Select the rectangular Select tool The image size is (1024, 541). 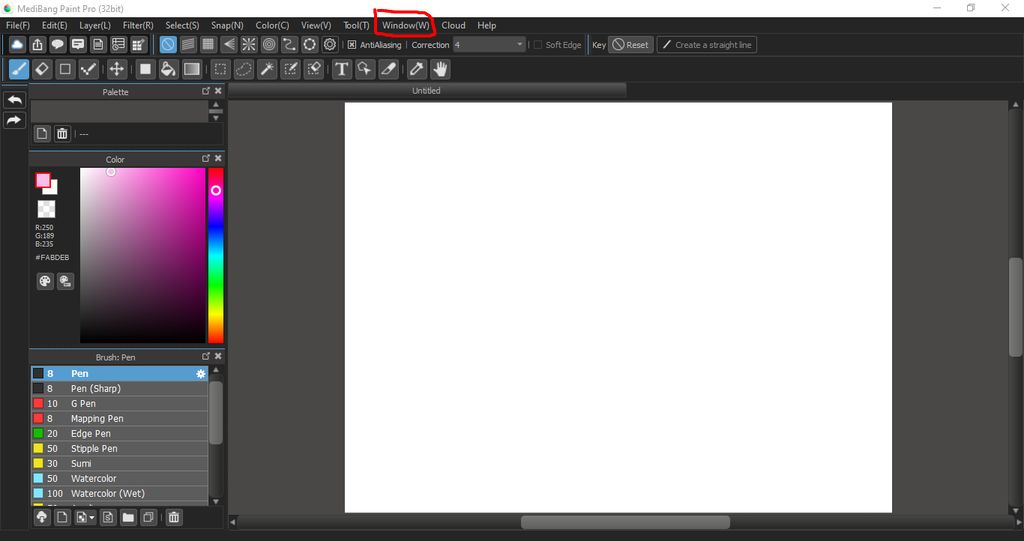pyautogui.click(x=221, y=69)
